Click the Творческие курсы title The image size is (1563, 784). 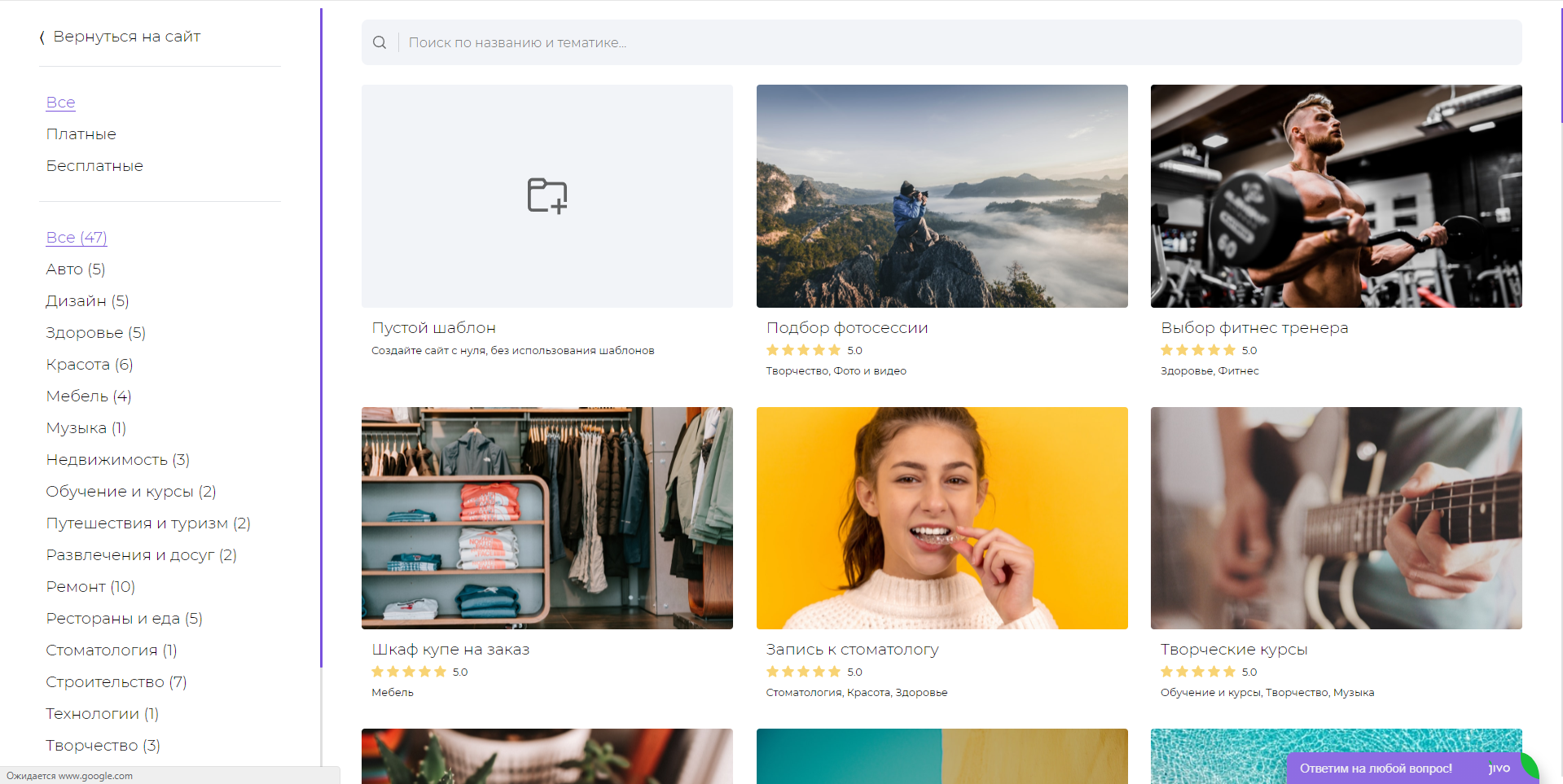(x=1234, y=650)
